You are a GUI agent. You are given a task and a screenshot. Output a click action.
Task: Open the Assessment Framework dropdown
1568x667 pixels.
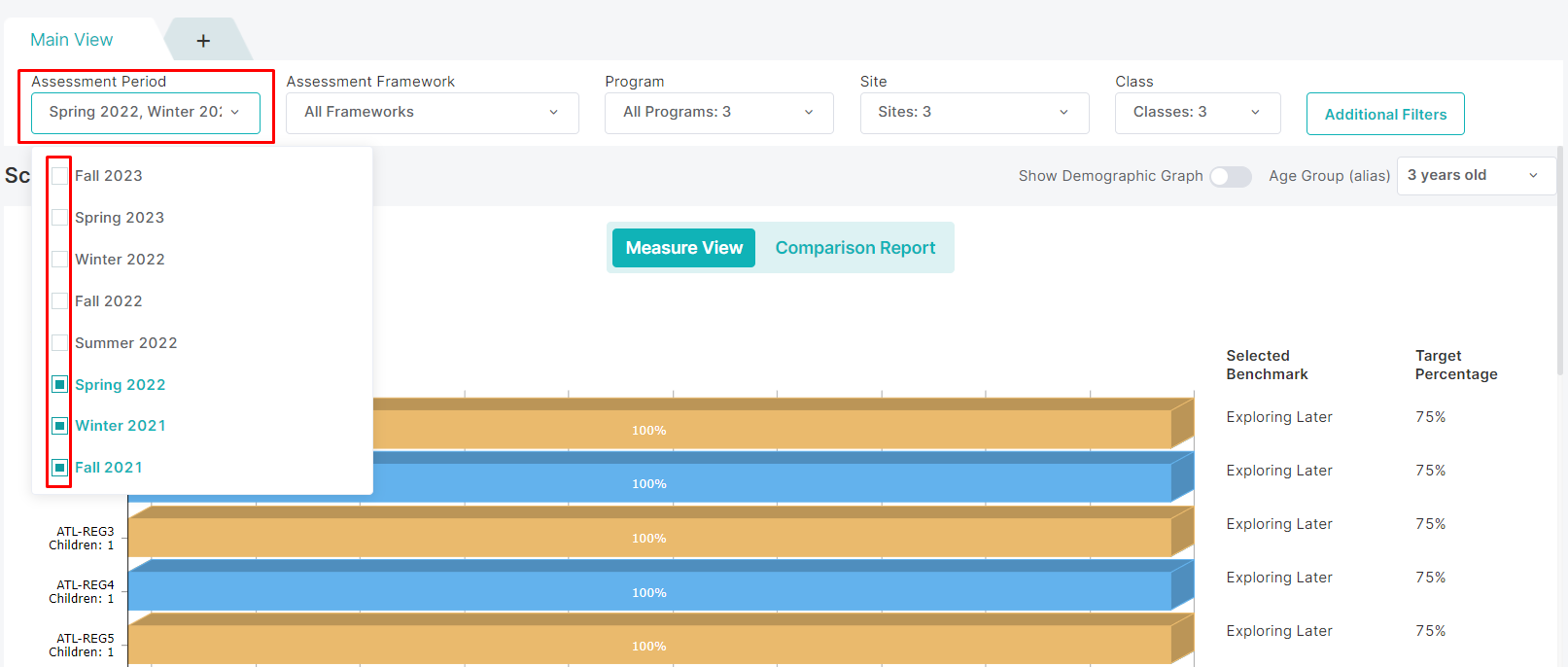point(432,113)
